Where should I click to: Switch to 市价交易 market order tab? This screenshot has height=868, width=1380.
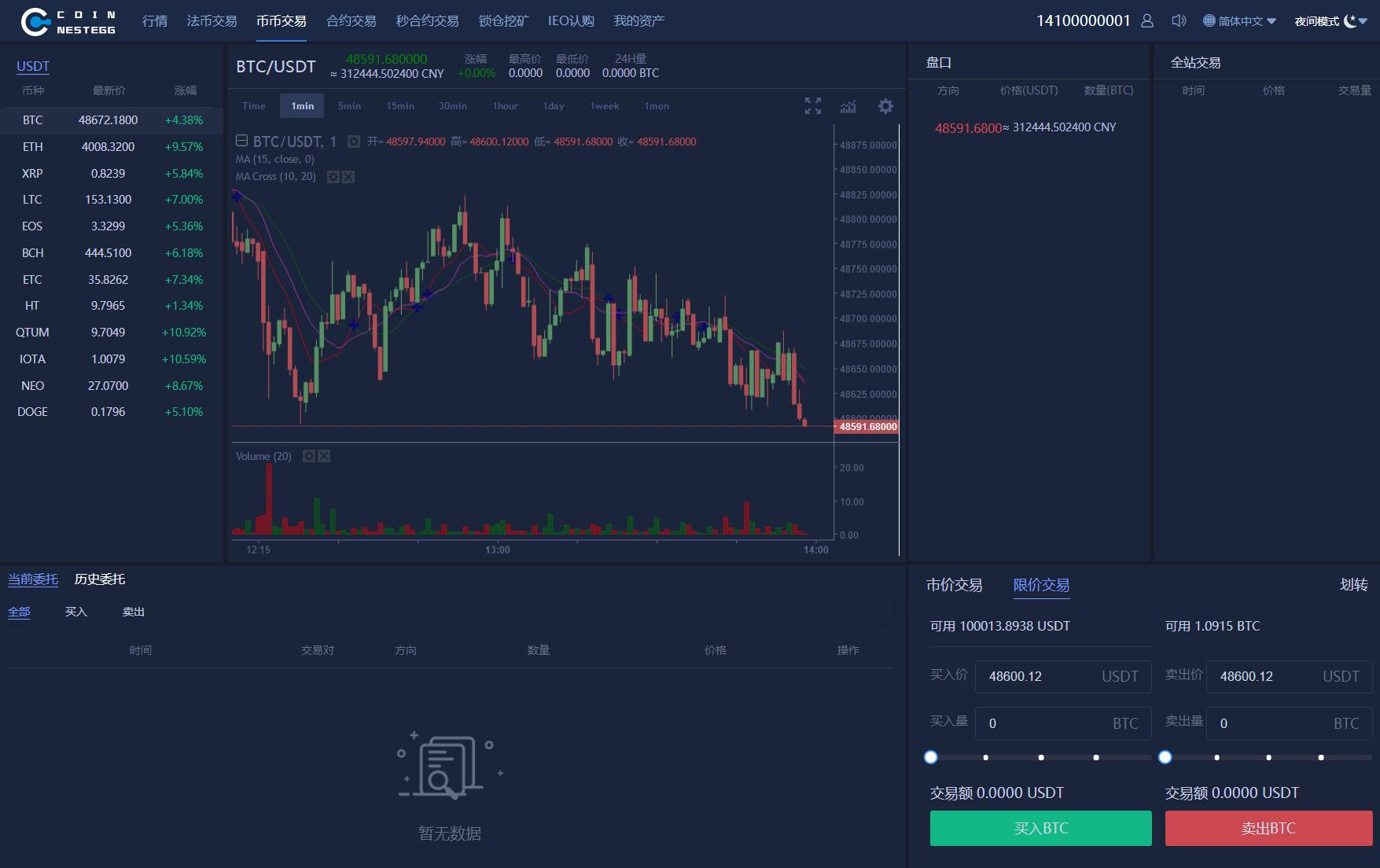pyautogui.click(x=955, y=585)
